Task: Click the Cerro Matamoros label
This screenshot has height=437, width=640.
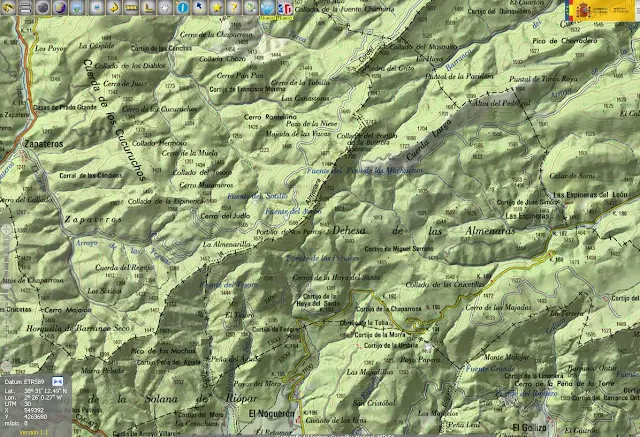Action: [206, 185]
